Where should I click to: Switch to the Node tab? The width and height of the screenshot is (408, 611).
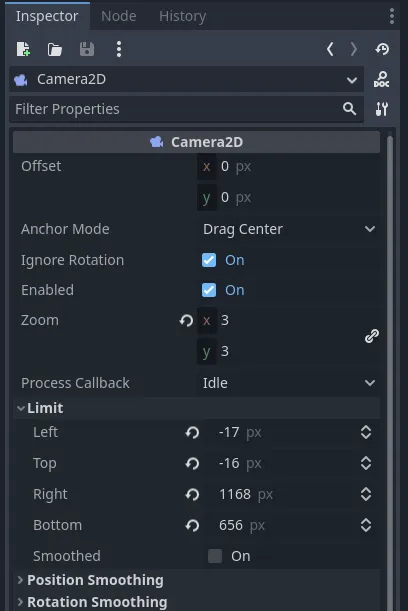click(119, 16)
